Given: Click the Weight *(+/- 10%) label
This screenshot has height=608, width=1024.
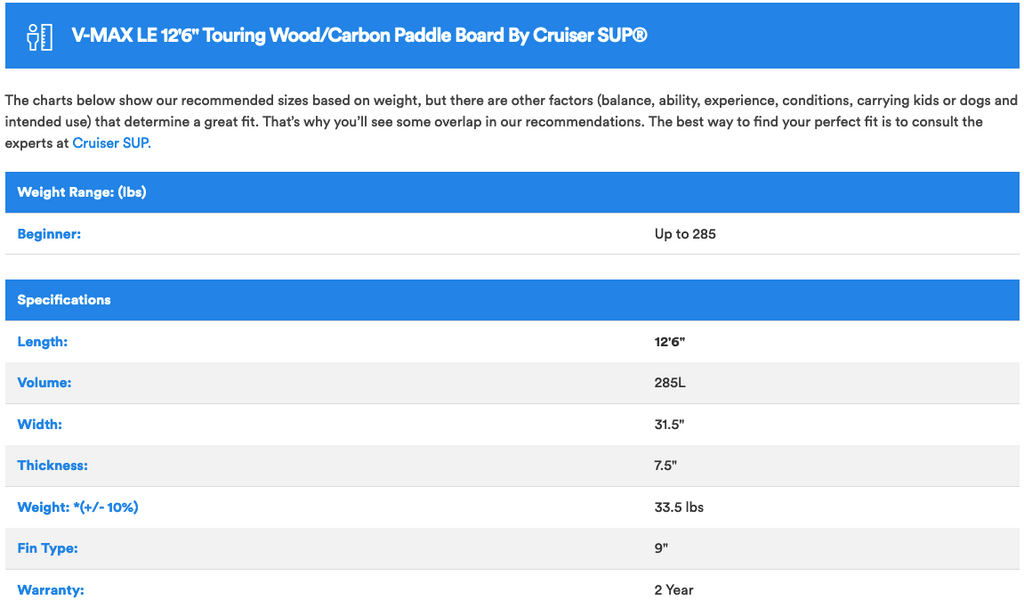Looking at the screenshot, I should coord(78,507).
